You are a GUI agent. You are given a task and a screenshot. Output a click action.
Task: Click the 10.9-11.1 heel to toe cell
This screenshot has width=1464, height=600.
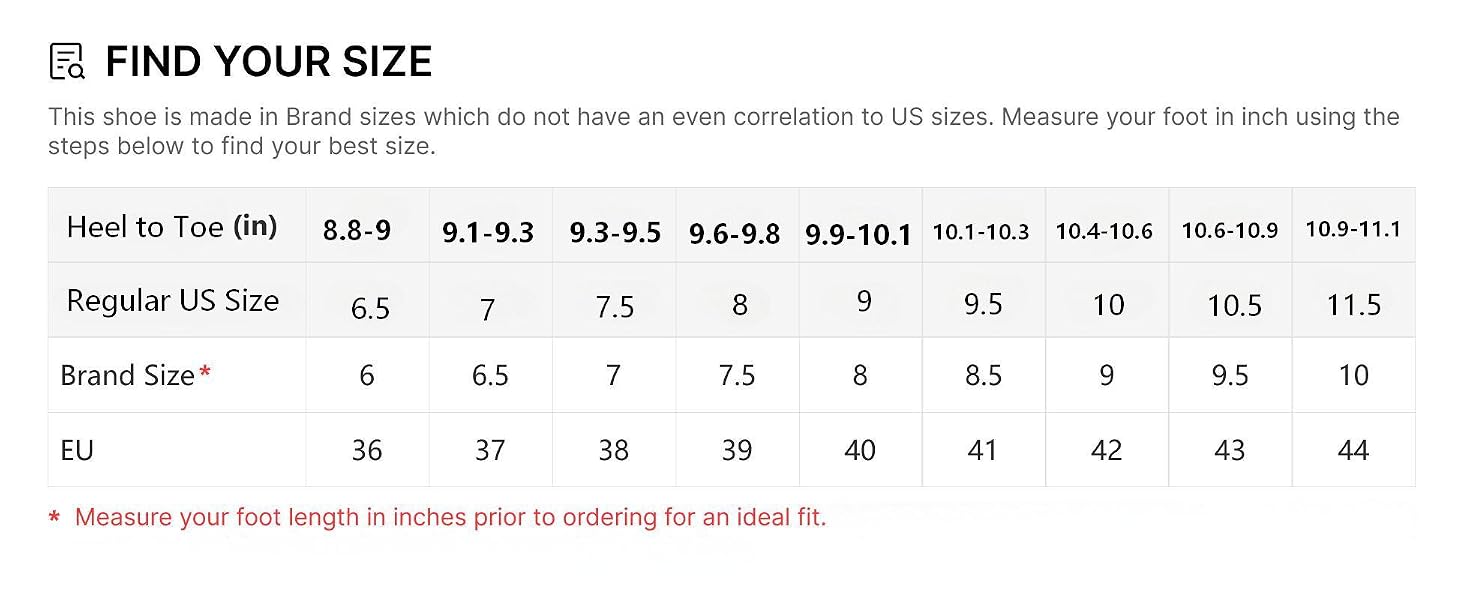1353,229
